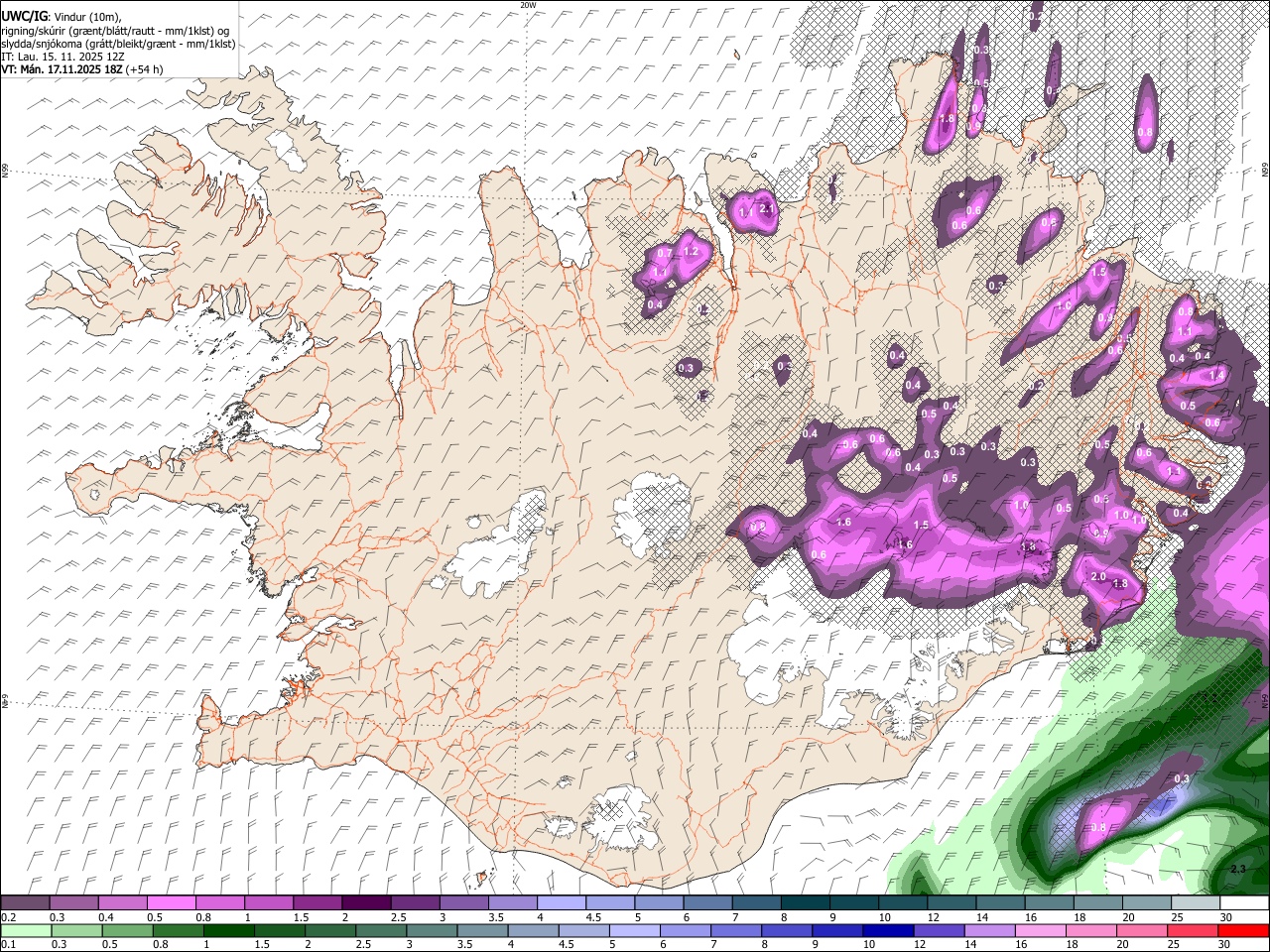Screen dimensions: 1270x952
Task: Click the 'rigning/skúrir' legend description line
Action: (115, 31)
